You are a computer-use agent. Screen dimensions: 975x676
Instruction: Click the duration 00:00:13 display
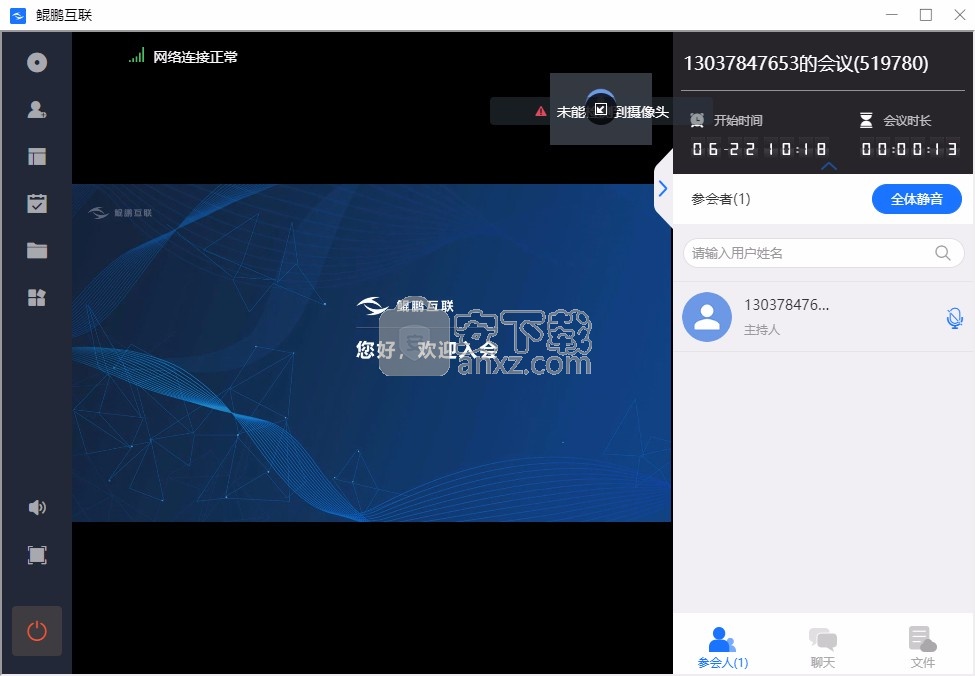coord(909,149)
